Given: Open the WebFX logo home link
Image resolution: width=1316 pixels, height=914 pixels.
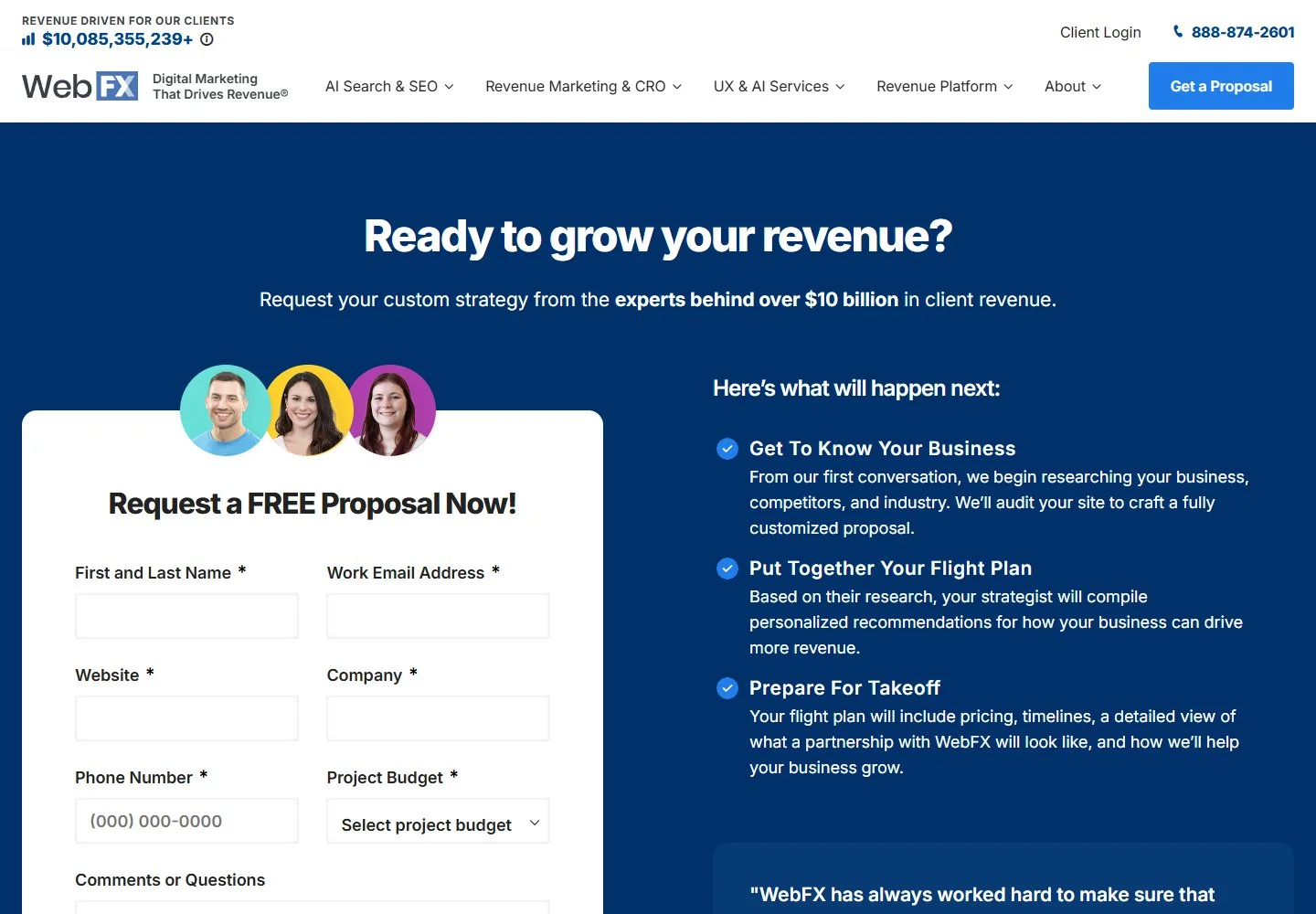Looking at the screenshot, I should point(80,86).
